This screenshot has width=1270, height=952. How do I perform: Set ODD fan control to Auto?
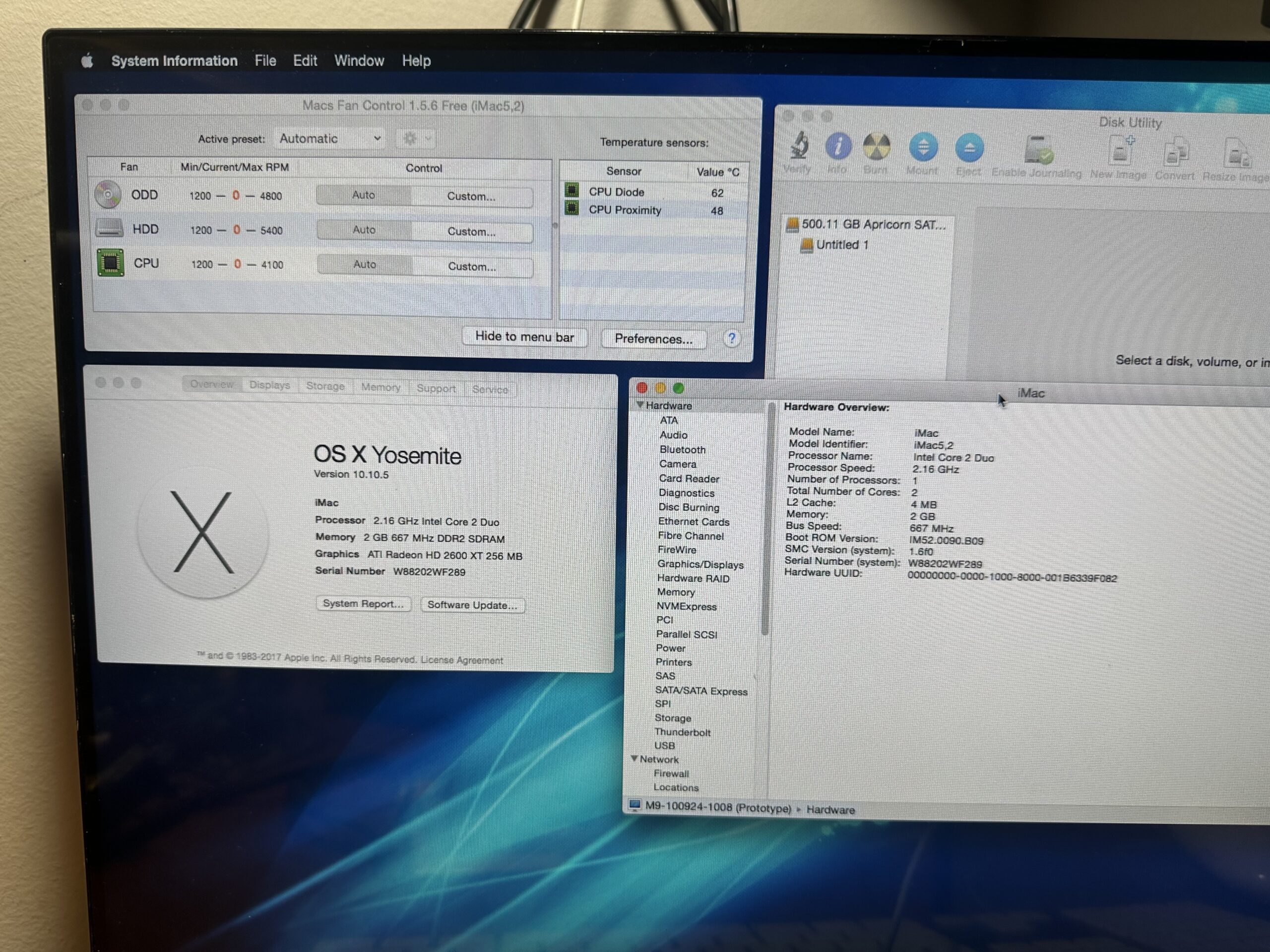coord(364,195)
